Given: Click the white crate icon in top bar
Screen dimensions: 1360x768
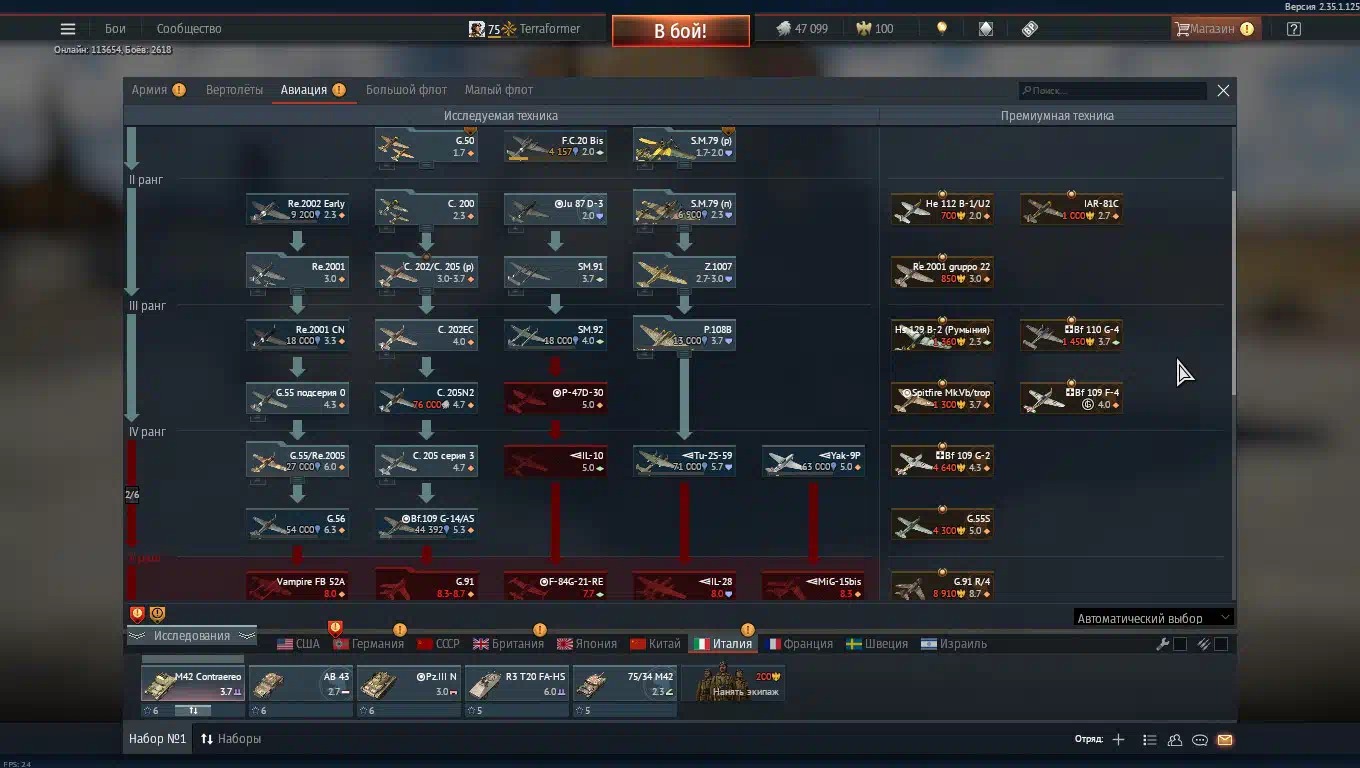Looking at the screenshot, I should (x=986, y=29).
